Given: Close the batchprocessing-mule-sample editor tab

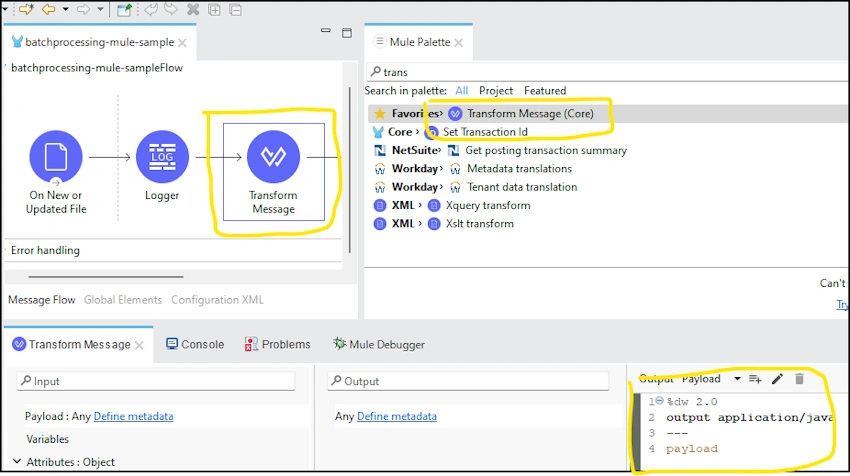Looking at the screenshot, I should (183, 42).
